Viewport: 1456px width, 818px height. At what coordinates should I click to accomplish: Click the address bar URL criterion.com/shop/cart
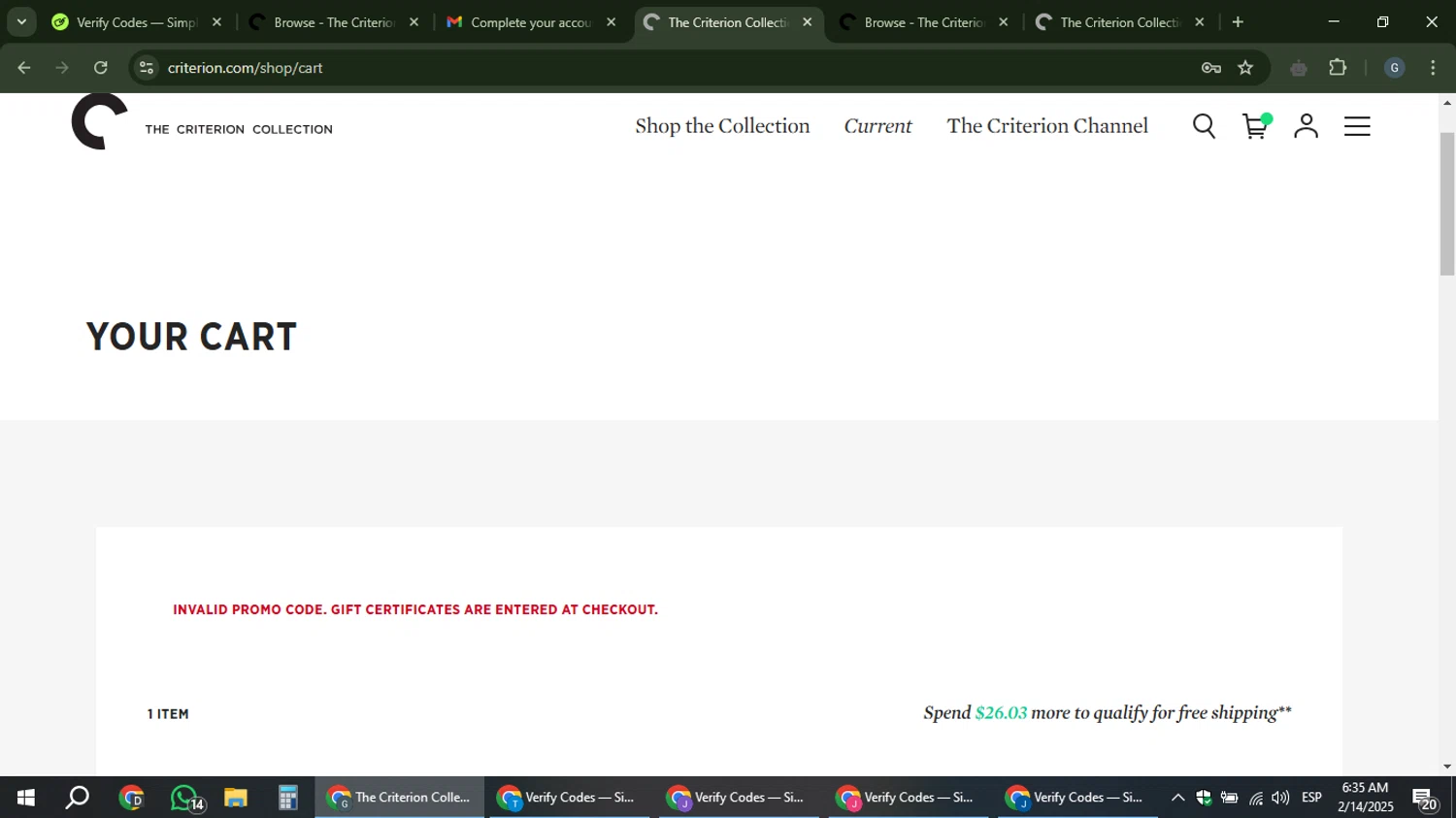[x=245, y=68]
